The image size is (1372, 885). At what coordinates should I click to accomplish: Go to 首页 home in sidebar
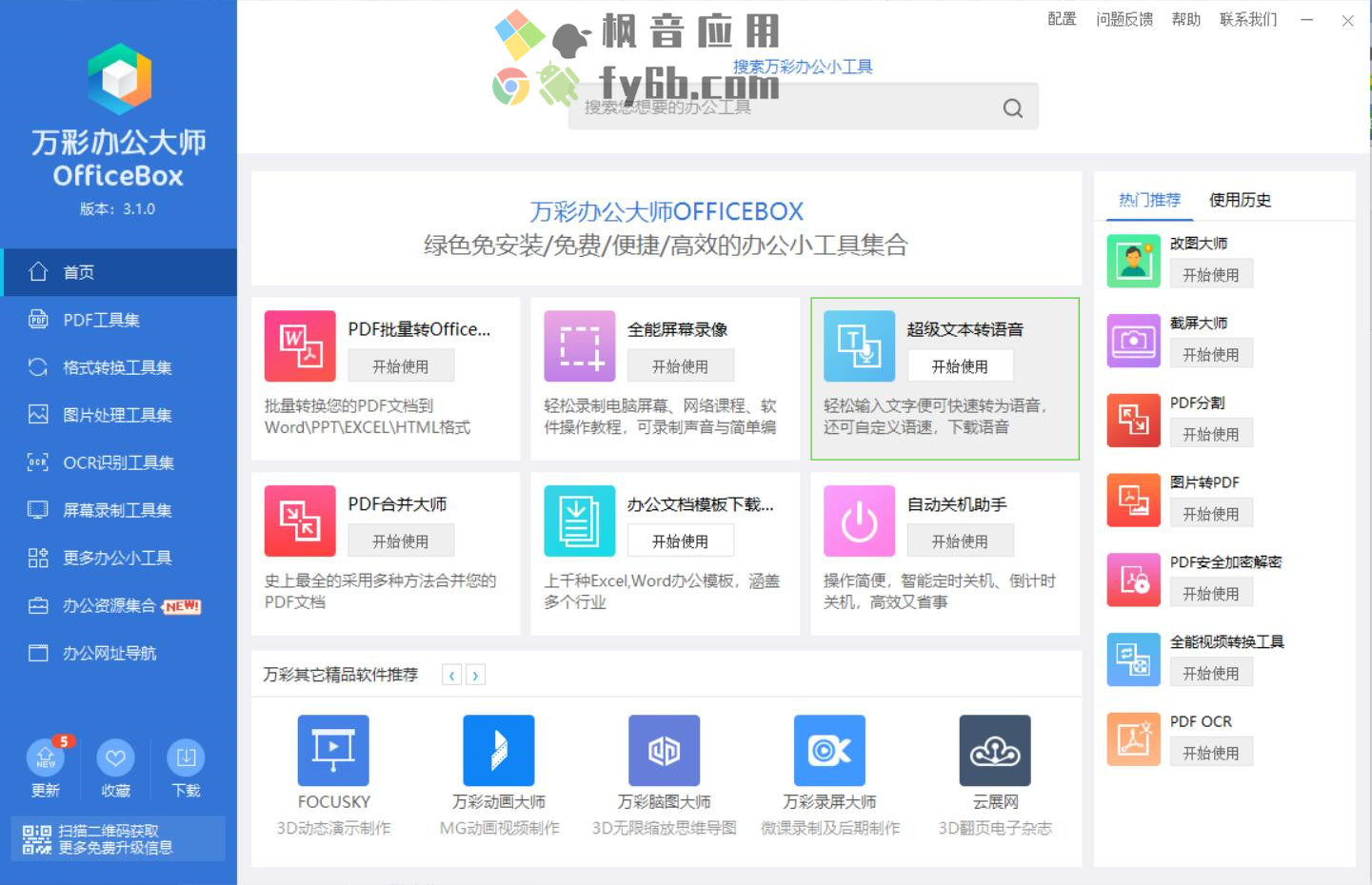(118, 272)
